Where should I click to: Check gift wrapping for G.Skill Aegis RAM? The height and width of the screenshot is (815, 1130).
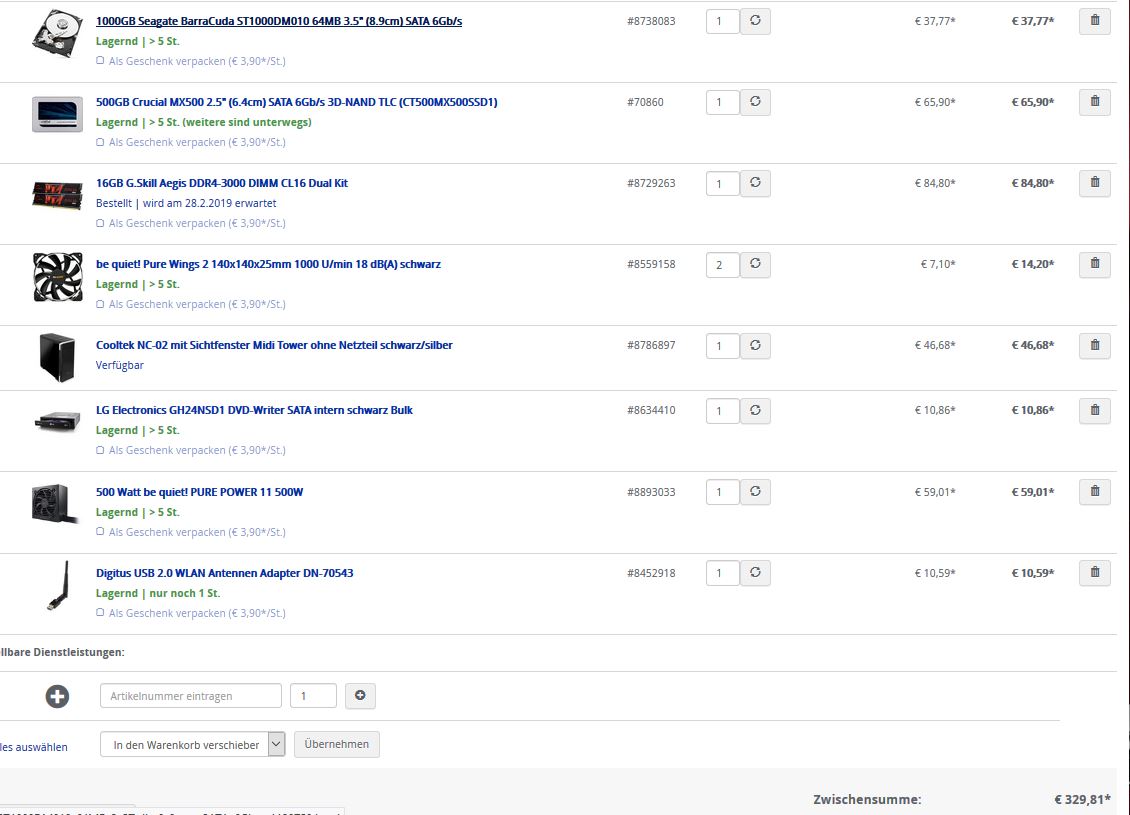click(100, 223)
